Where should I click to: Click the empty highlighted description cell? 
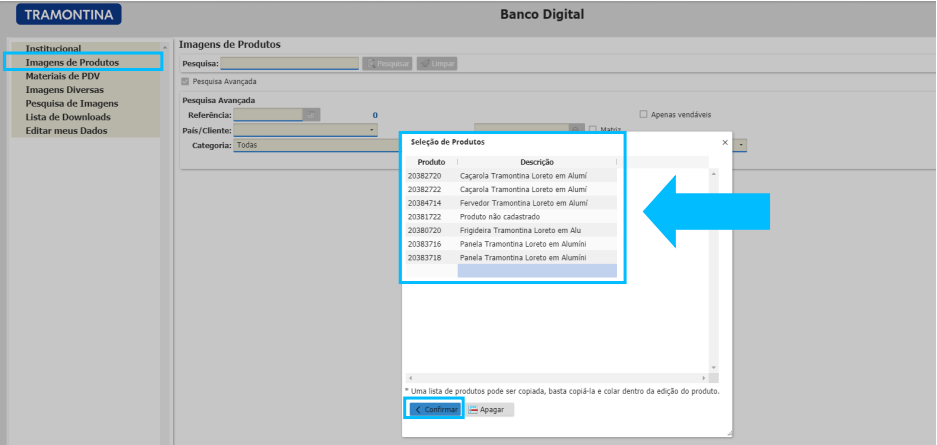coord(537,271)
